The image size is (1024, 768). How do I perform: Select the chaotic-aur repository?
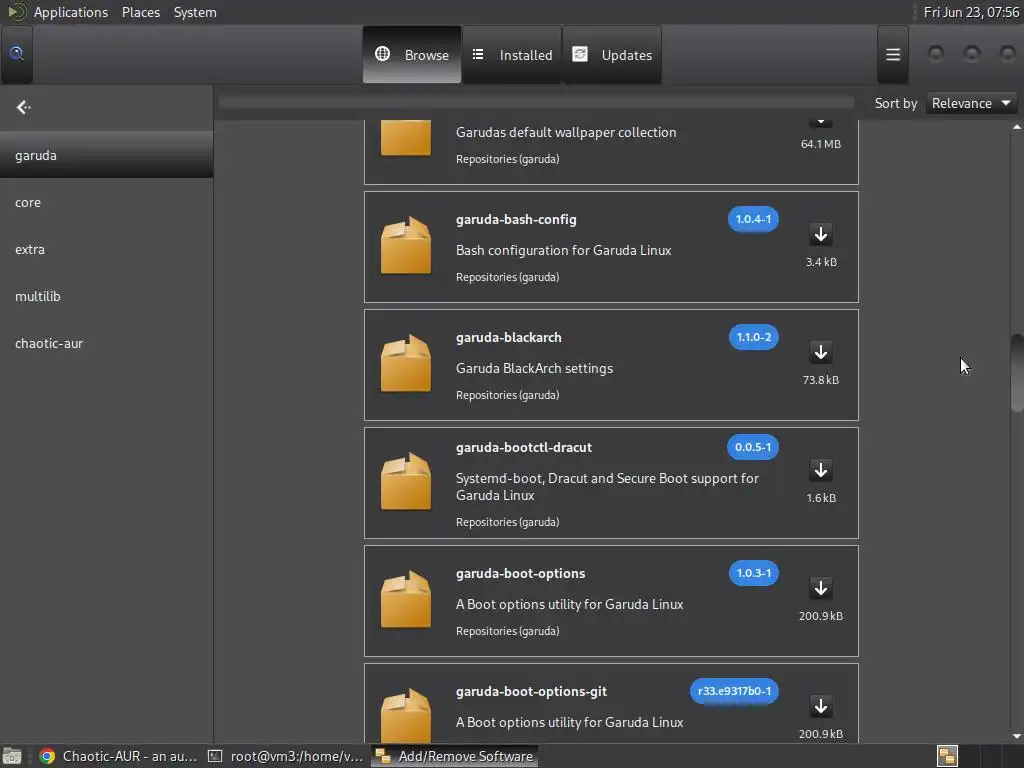(106, 344)
